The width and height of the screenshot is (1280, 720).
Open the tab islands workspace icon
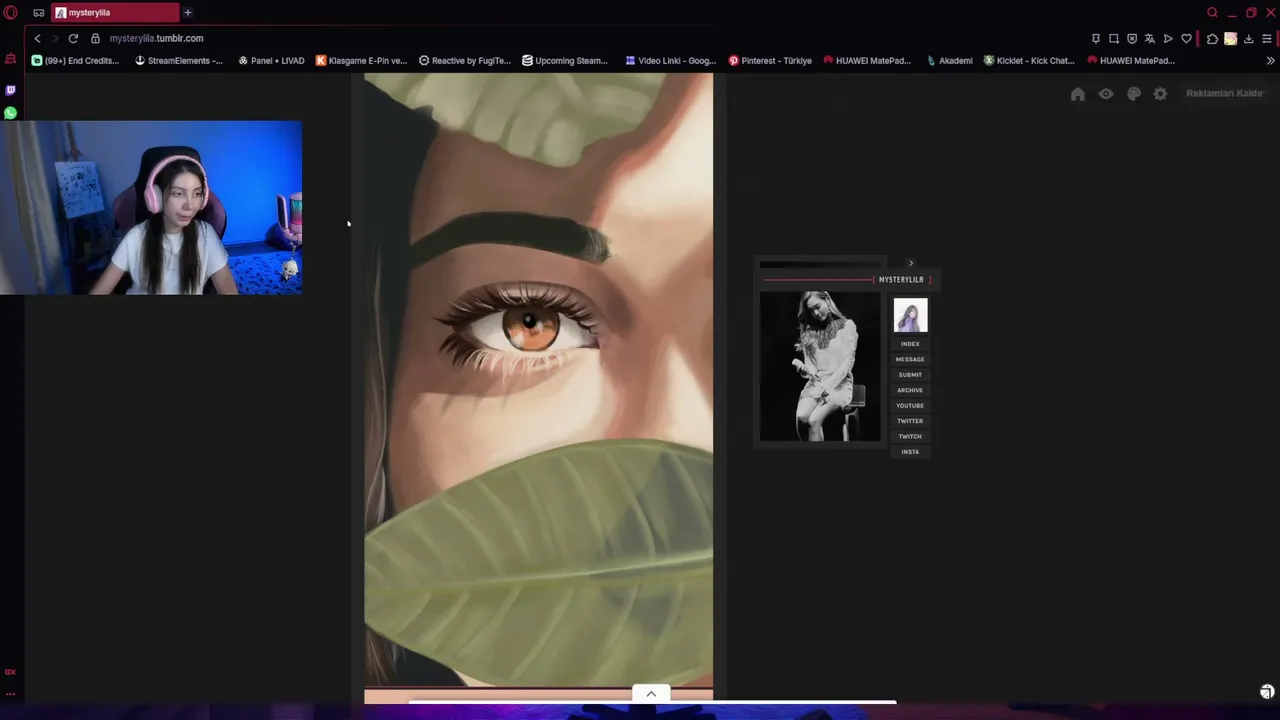click(x=39, y=13)
